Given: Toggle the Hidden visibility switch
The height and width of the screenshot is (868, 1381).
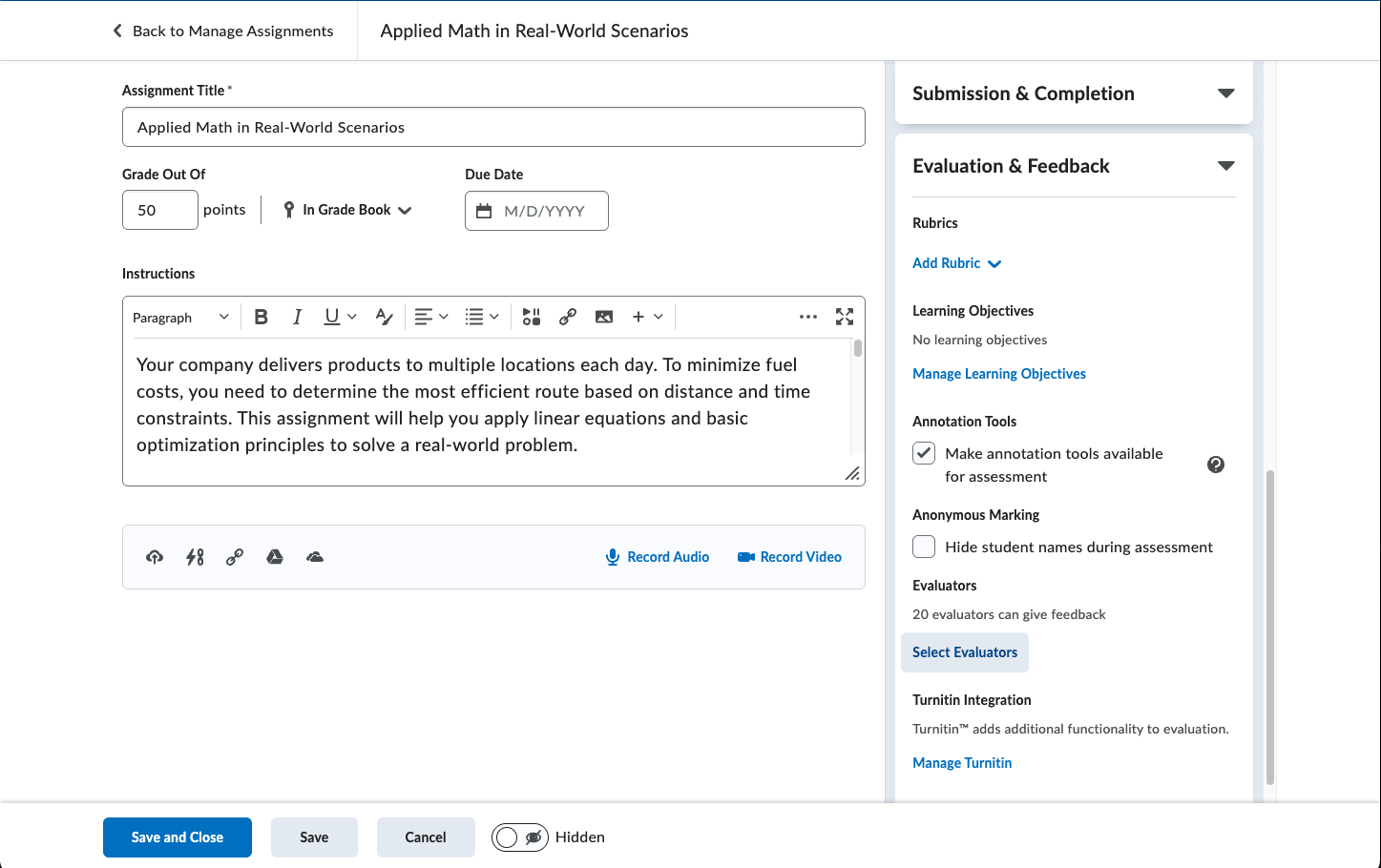Looking at the screenshot, I should 520,837.
